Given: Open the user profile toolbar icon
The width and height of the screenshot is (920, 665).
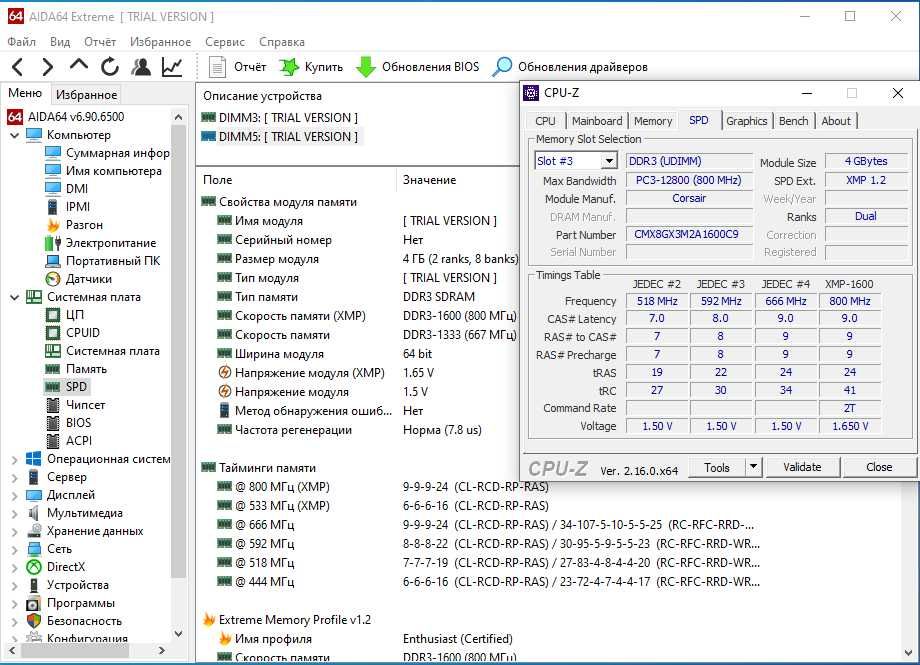Looking at the screenshot, I should (x=141, y=67).
